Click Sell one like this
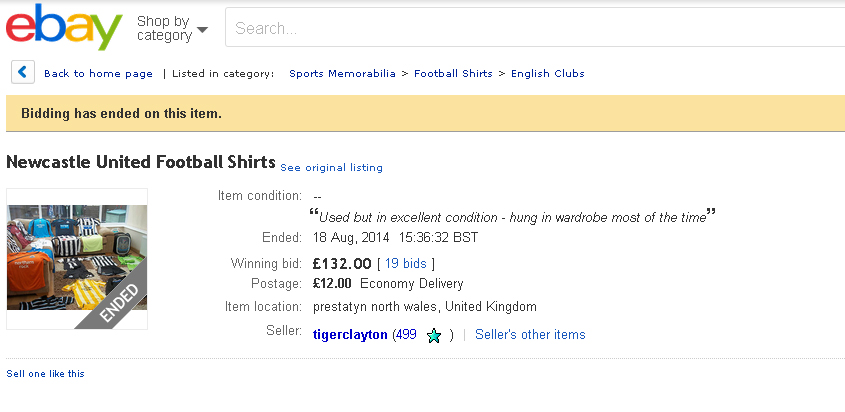845x412 pixels. (x=46, y=374)
